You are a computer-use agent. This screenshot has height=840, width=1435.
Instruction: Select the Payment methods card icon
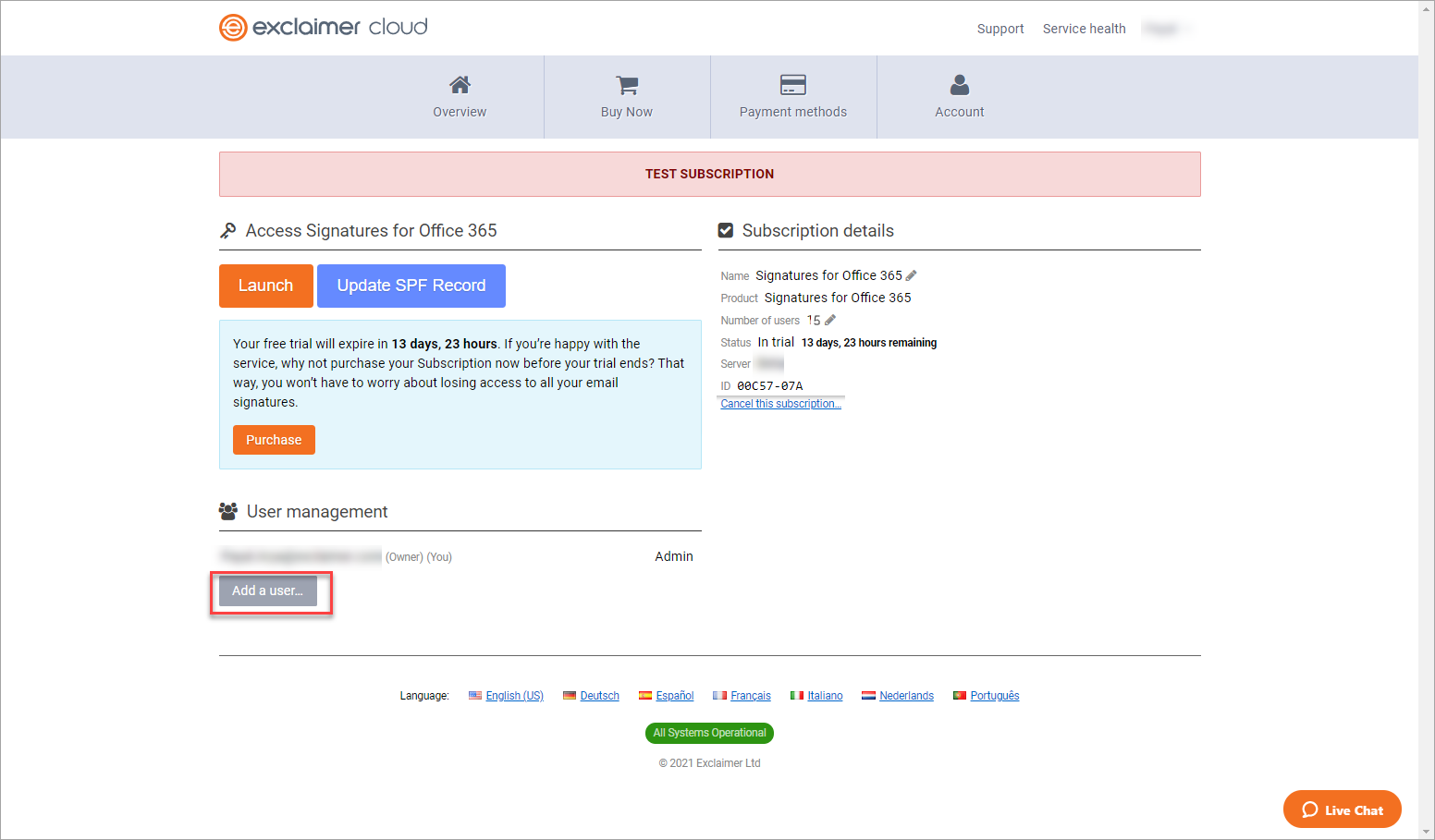[792, 85]
